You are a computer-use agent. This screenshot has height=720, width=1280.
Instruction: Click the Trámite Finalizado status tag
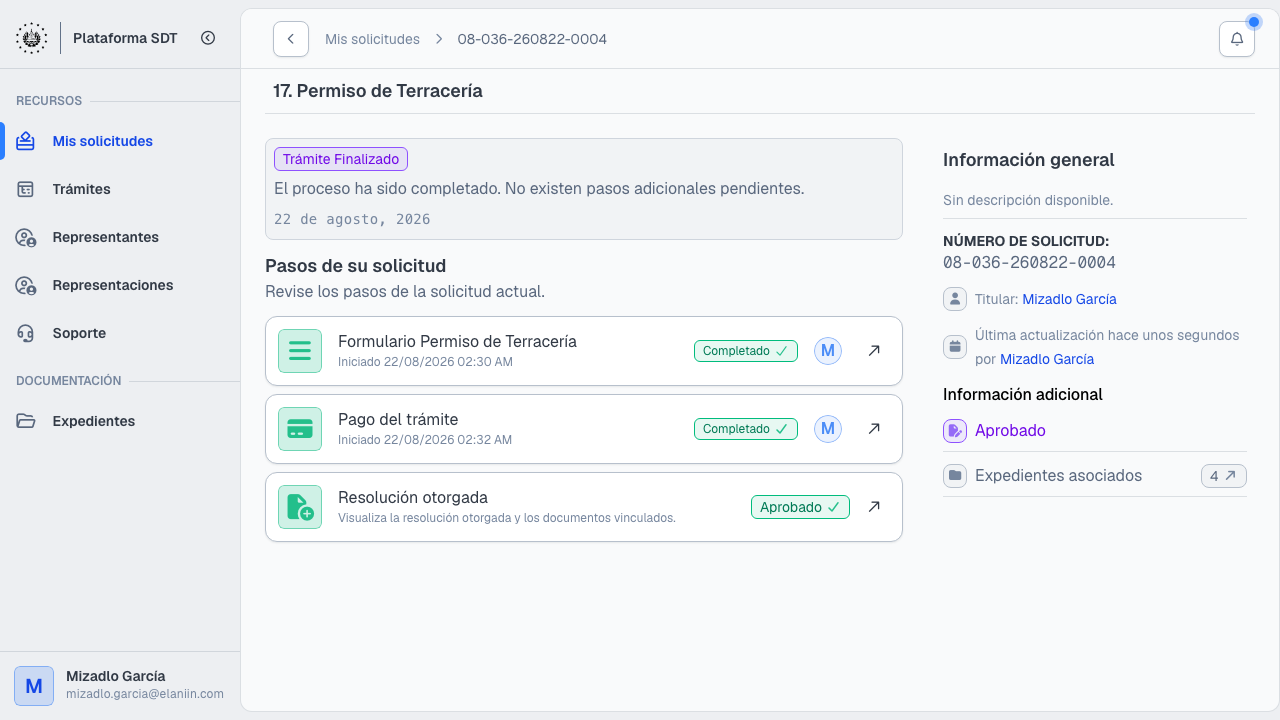tap(341, 159)
